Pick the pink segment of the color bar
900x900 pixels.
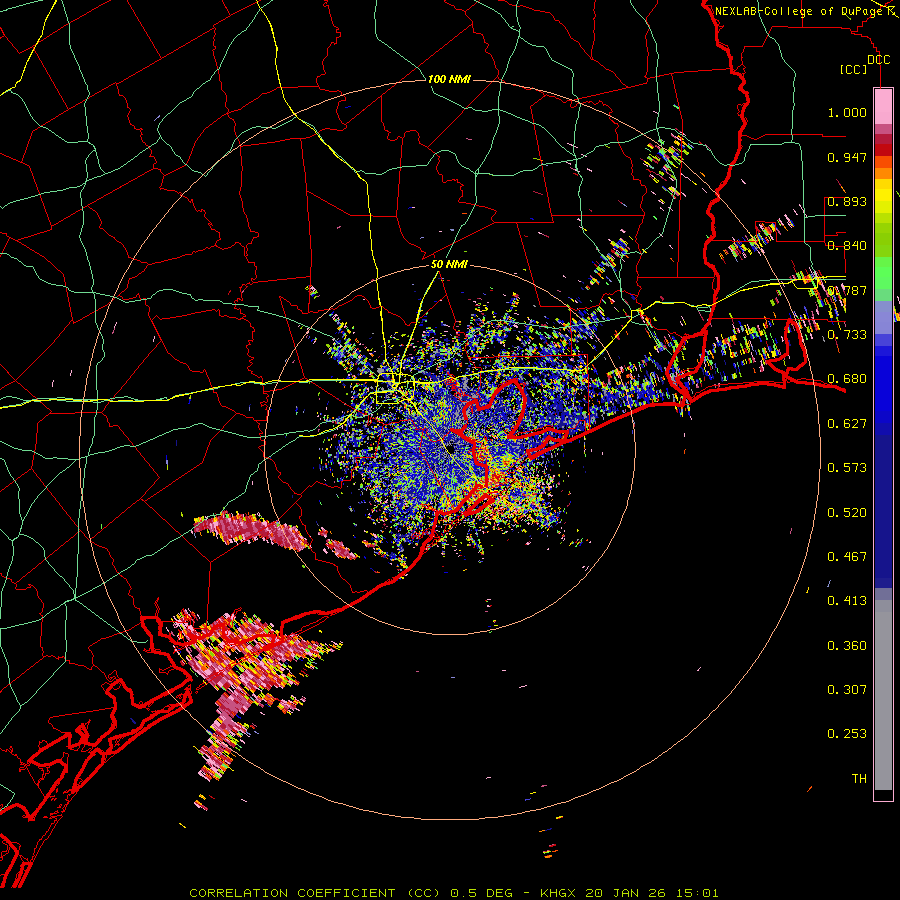point(883,107)
